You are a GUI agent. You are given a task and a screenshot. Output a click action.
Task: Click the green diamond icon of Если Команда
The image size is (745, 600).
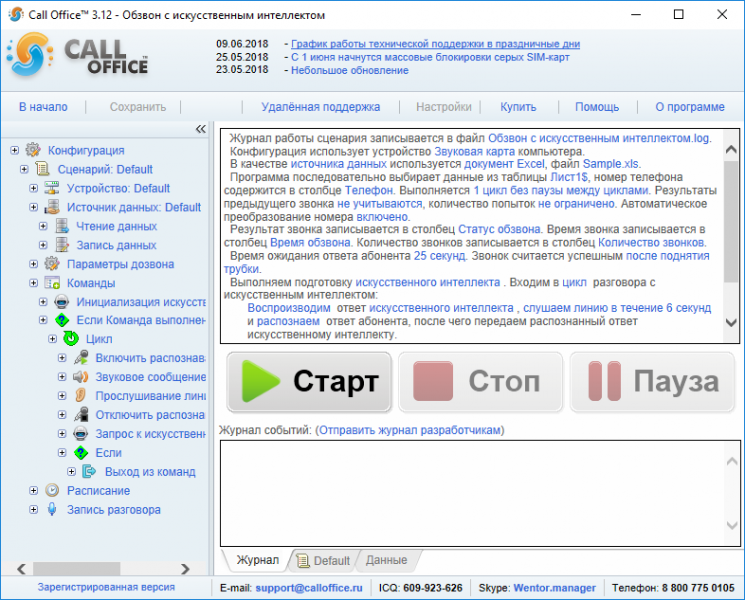62,320
